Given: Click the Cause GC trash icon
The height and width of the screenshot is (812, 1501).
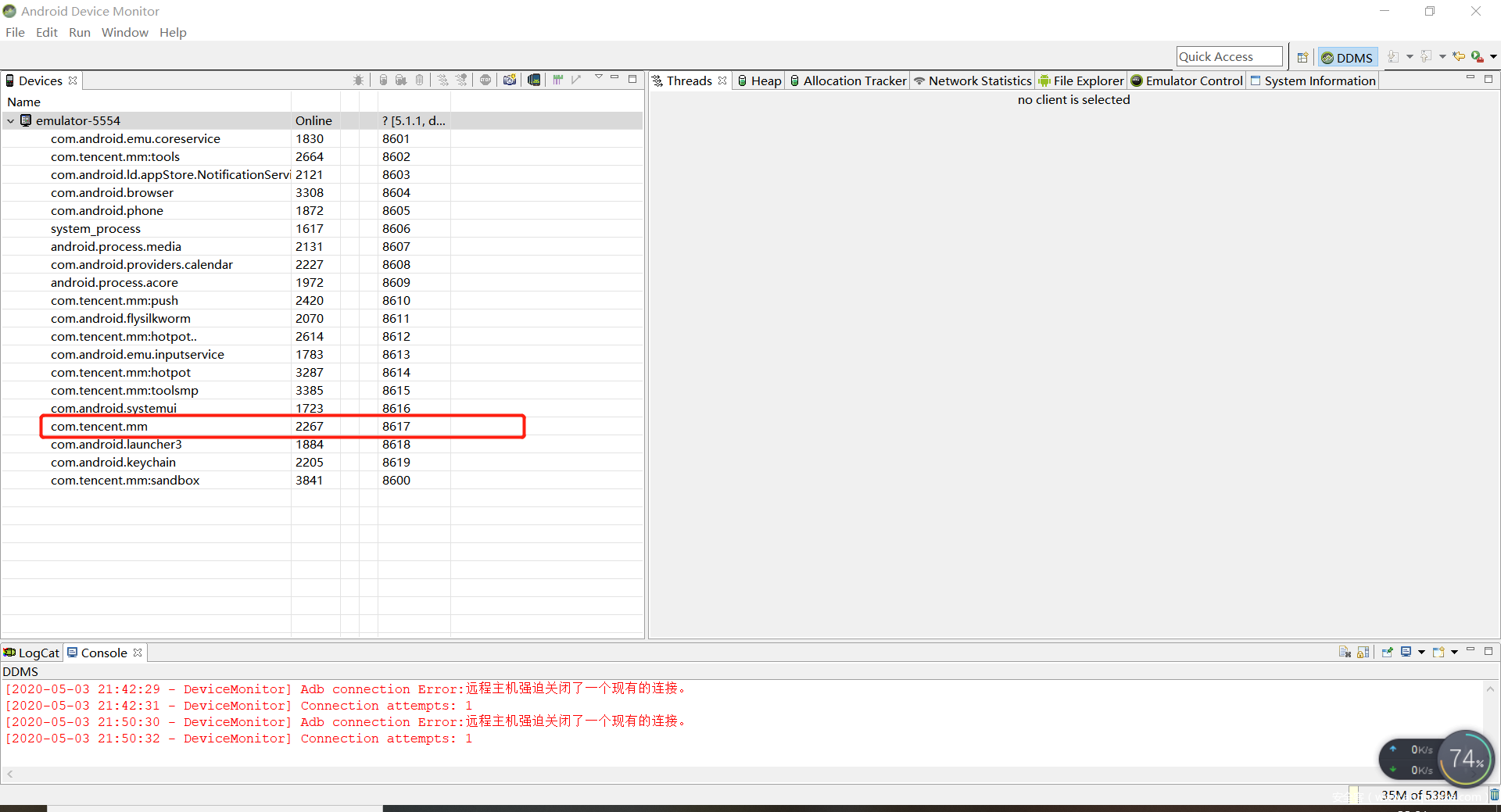Looking at the screenshot, I should 420,80.
